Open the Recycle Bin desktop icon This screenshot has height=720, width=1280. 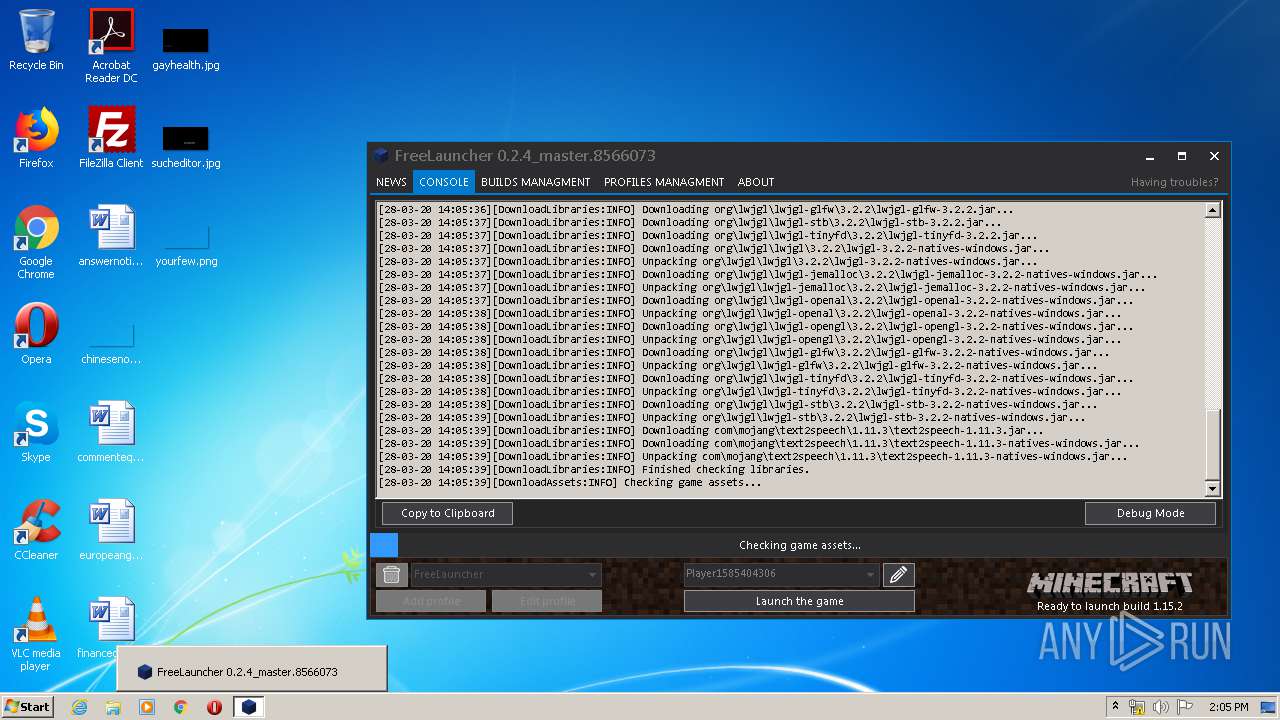(x=36, y=40)
